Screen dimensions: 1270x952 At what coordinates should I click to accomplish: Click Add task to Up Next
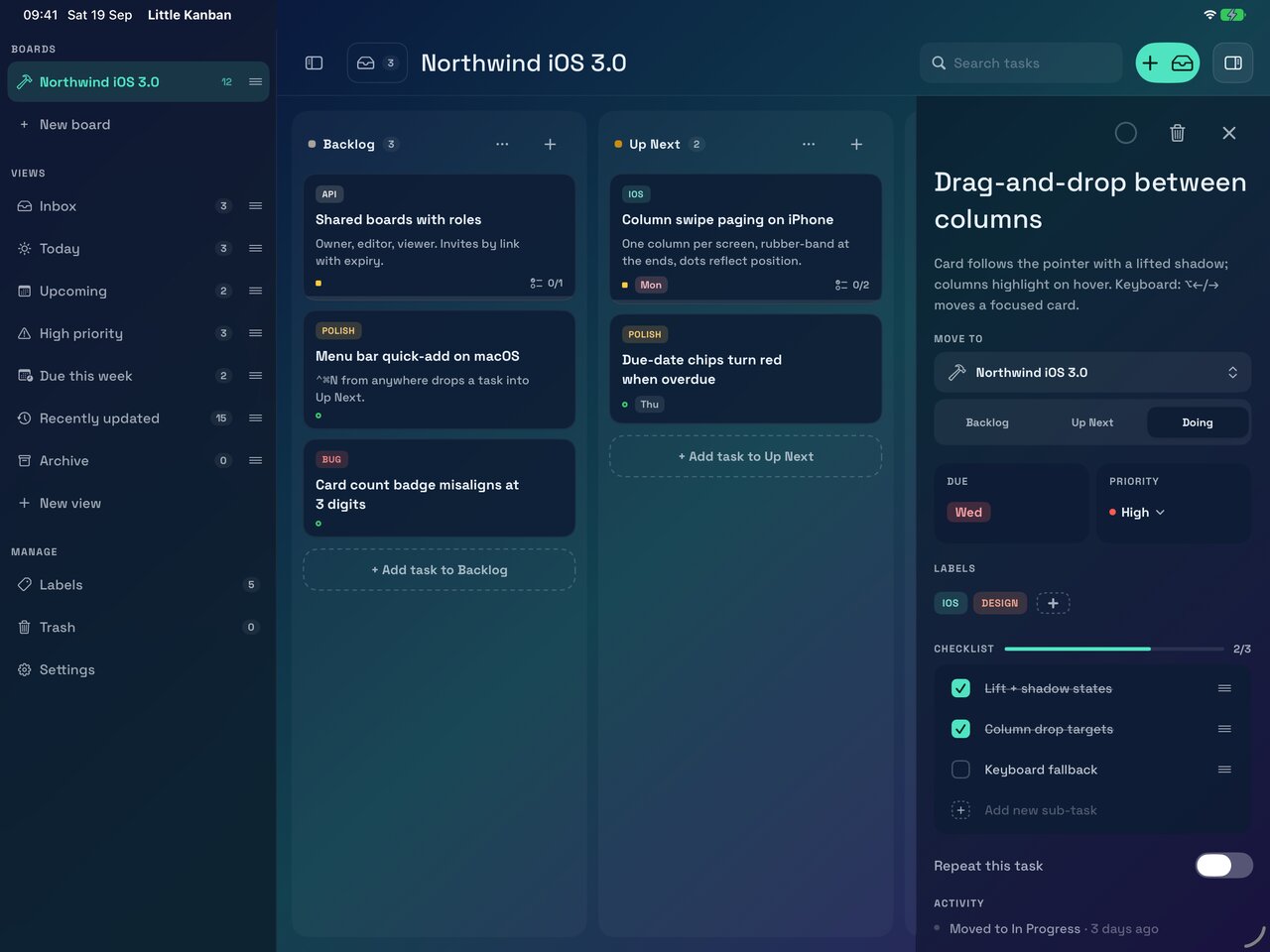pyautogui.click(x=746, y=456)
